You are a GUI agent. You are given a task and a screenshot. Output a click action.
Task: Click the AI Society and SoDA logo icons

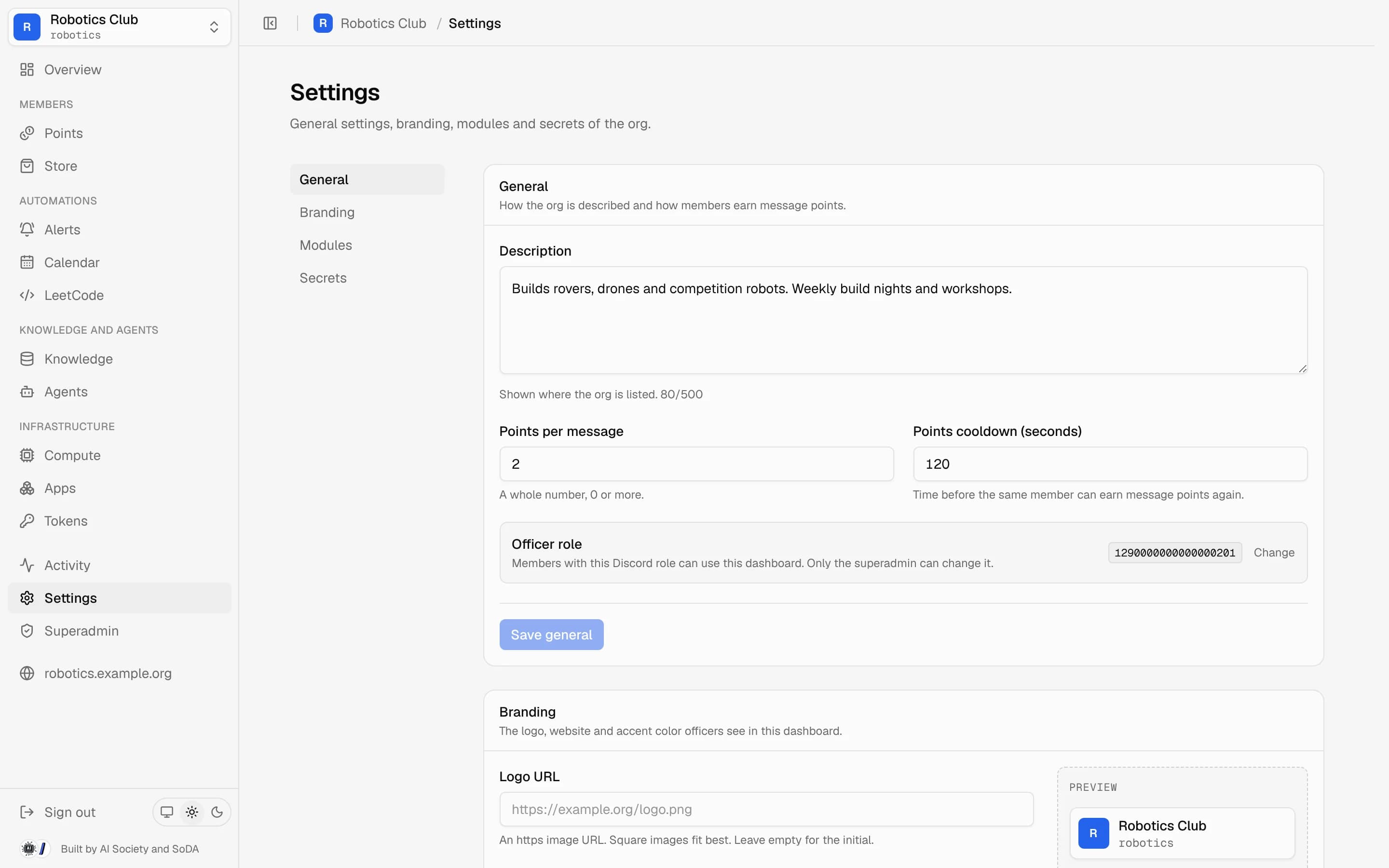(34, 849)
